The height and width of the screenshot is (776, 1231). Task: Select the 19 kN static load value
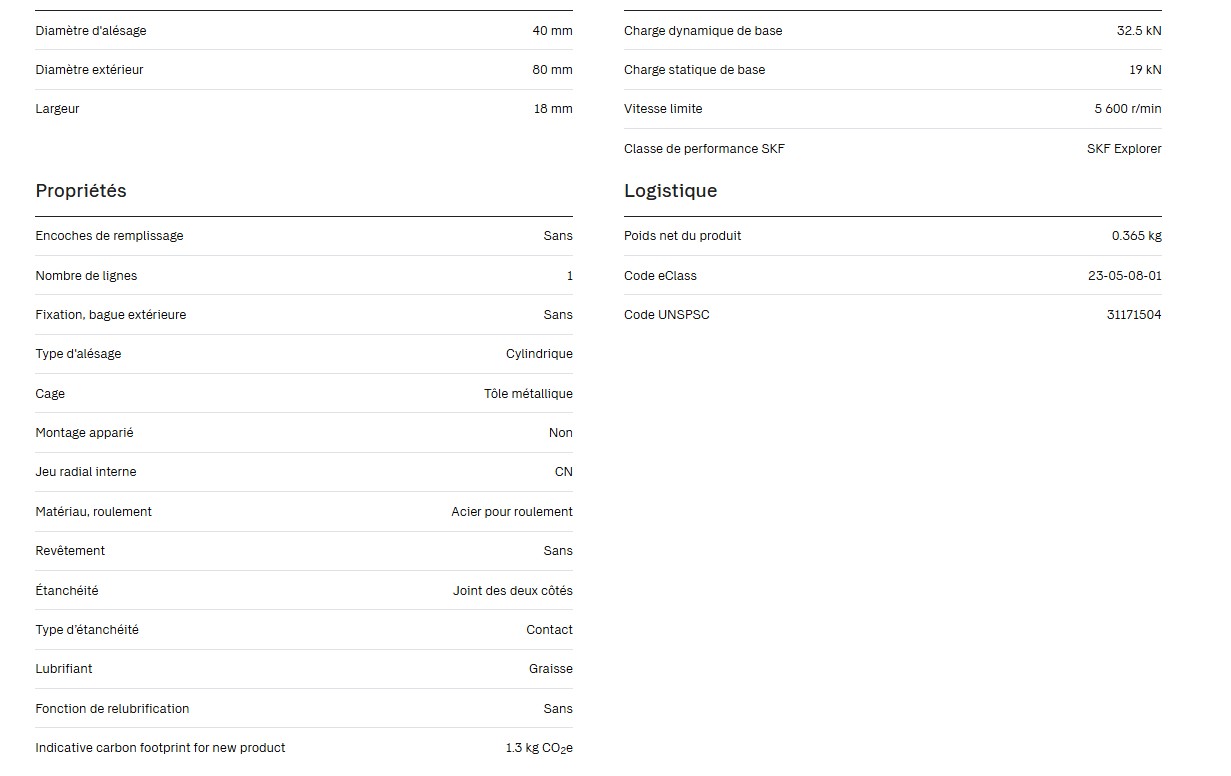point(1145,70)
